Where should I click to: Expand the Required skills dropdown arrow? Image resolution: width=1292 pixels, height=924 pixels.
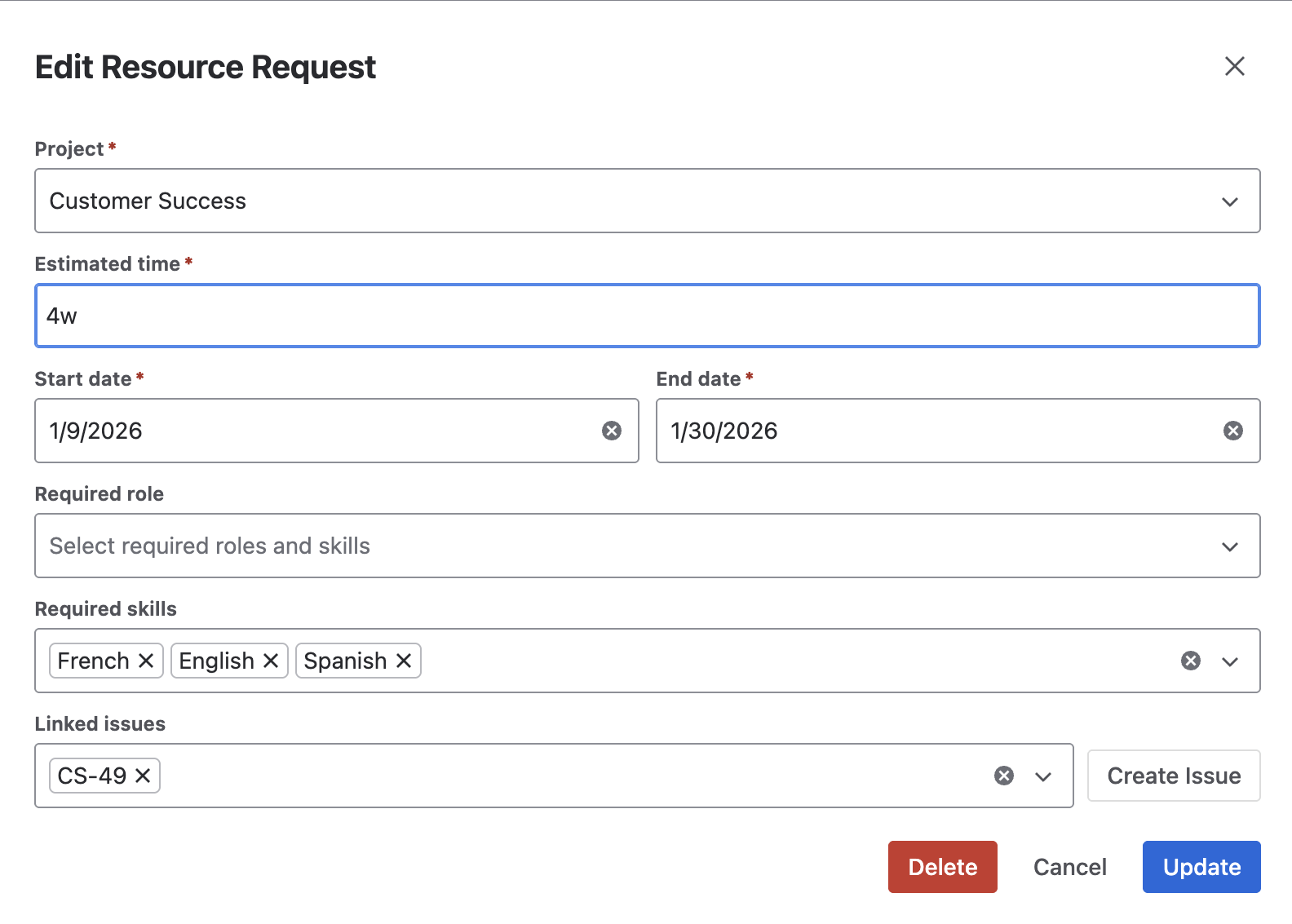[x=1230, y=661]
